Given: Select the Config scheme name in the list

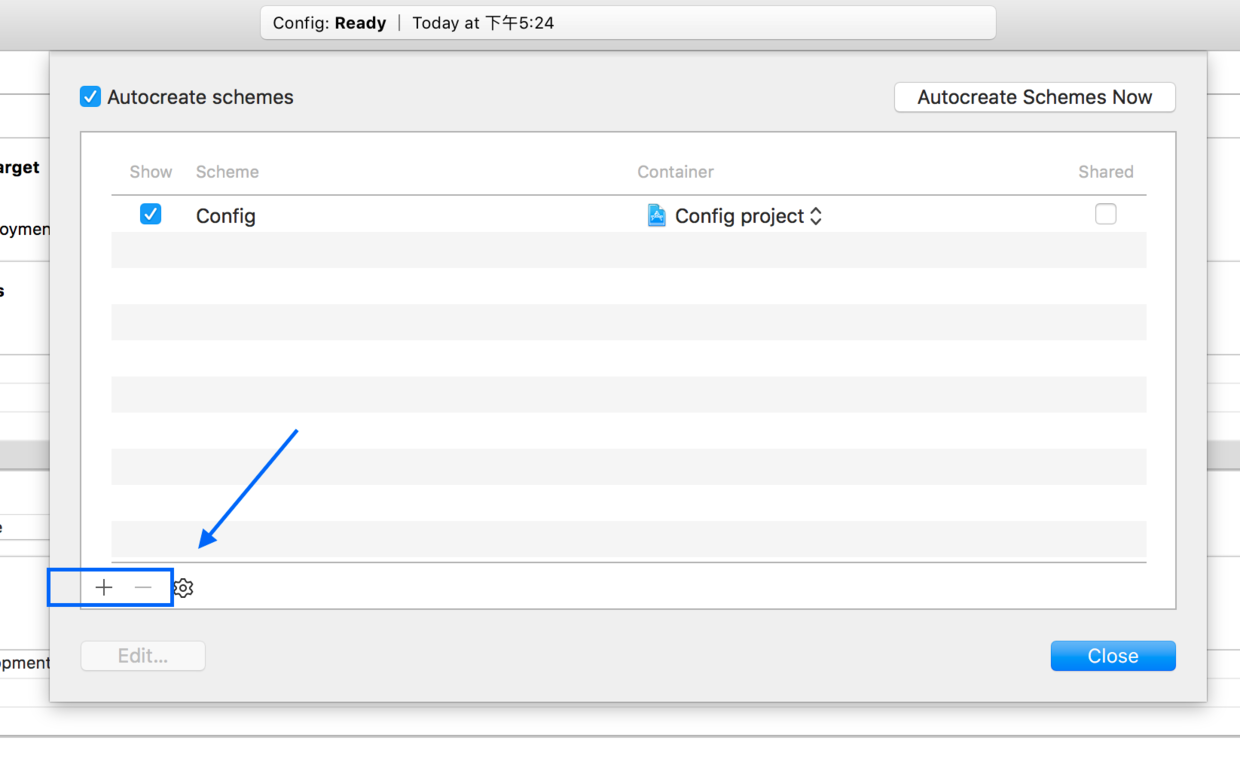Looking at the screenshot, I should click(x=226, y=216).
